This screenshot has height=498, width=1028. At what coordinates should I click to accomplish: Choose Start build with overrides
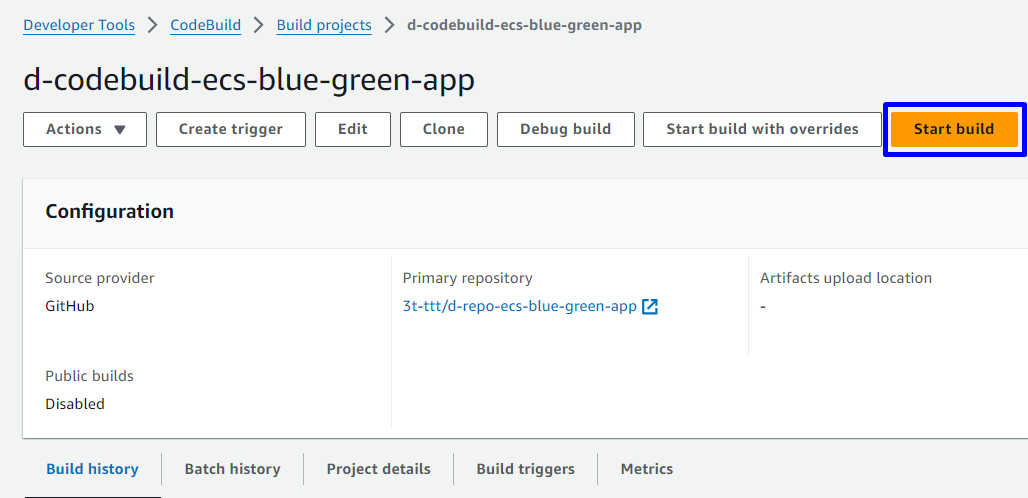762,129
